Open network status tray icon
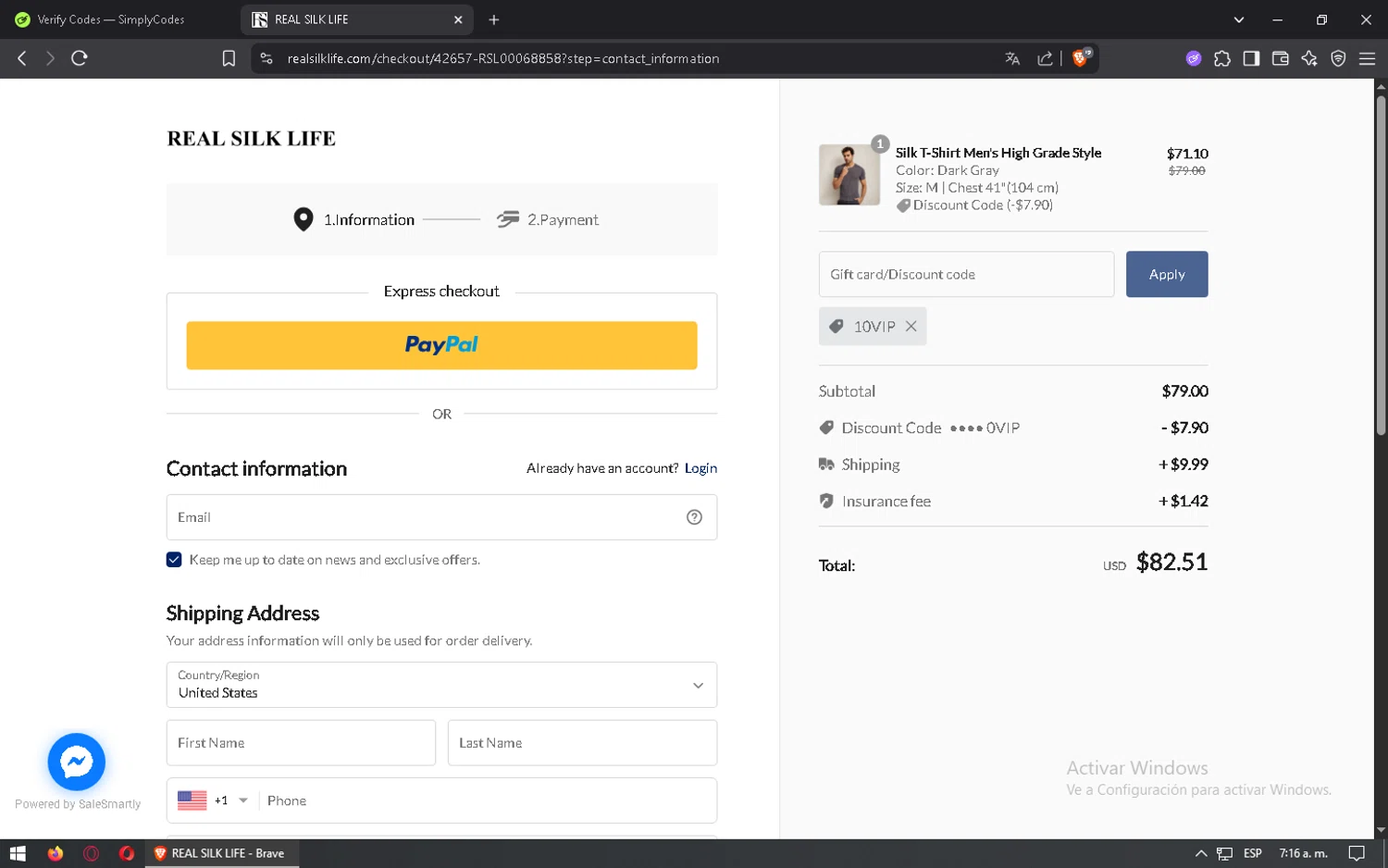The height and width of the screenshot is (868, 1388). tap(1224, 853)
